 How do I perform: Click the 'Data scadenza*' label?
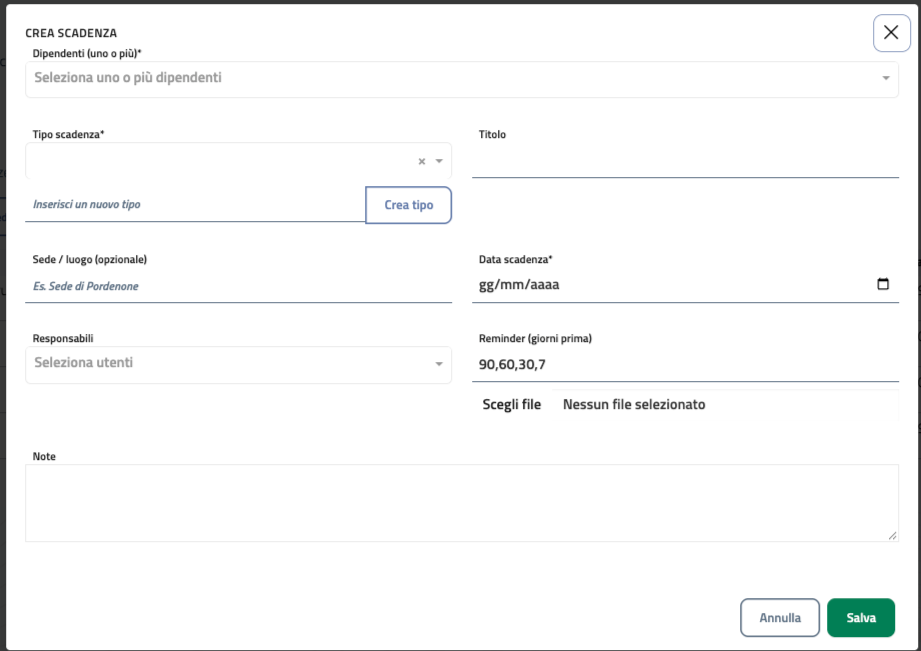coord(516,259)
